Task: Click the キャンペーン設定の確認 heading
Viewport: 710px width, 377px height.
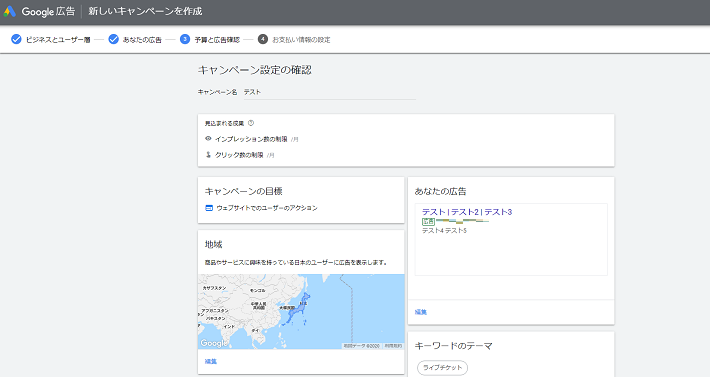Action: [254, 70]
